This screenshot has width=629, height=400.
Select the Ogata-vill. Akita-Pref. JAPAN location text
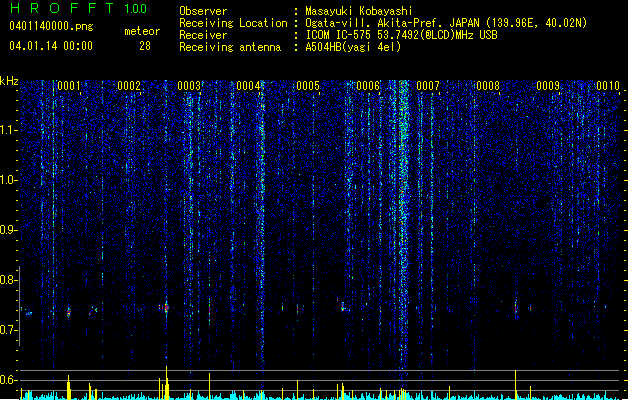coord(446,23)
